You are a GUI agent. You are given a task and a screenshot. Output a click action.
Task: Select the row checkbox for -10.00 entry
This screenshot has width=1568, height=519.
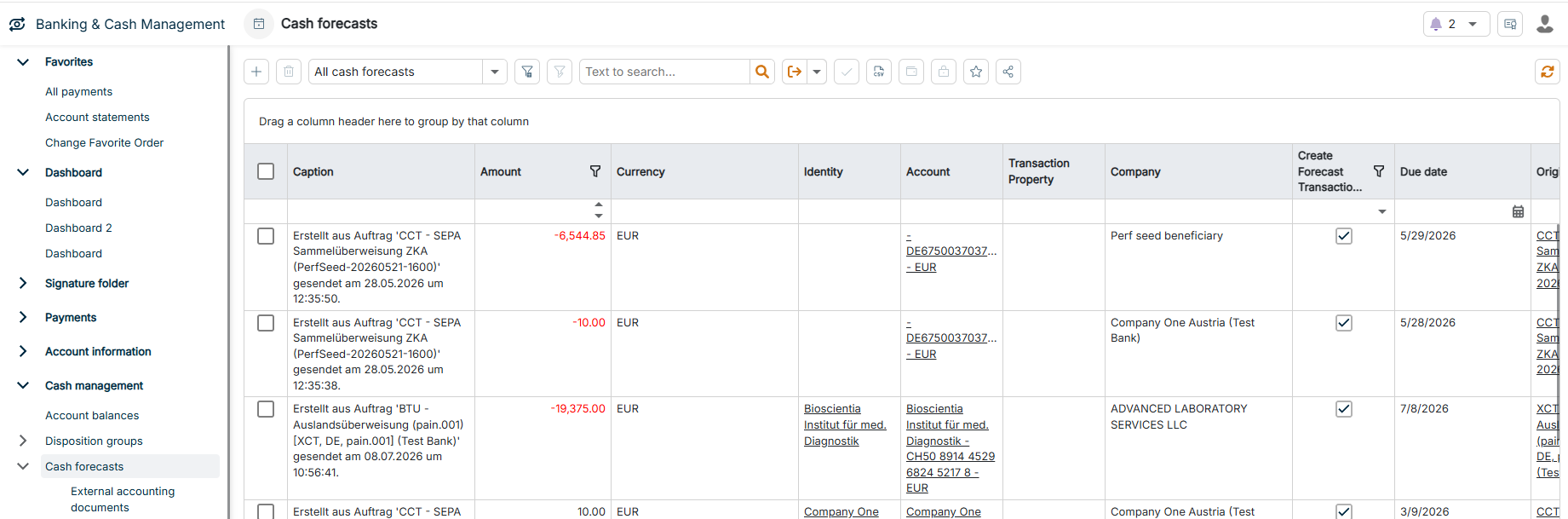(266, 323)
